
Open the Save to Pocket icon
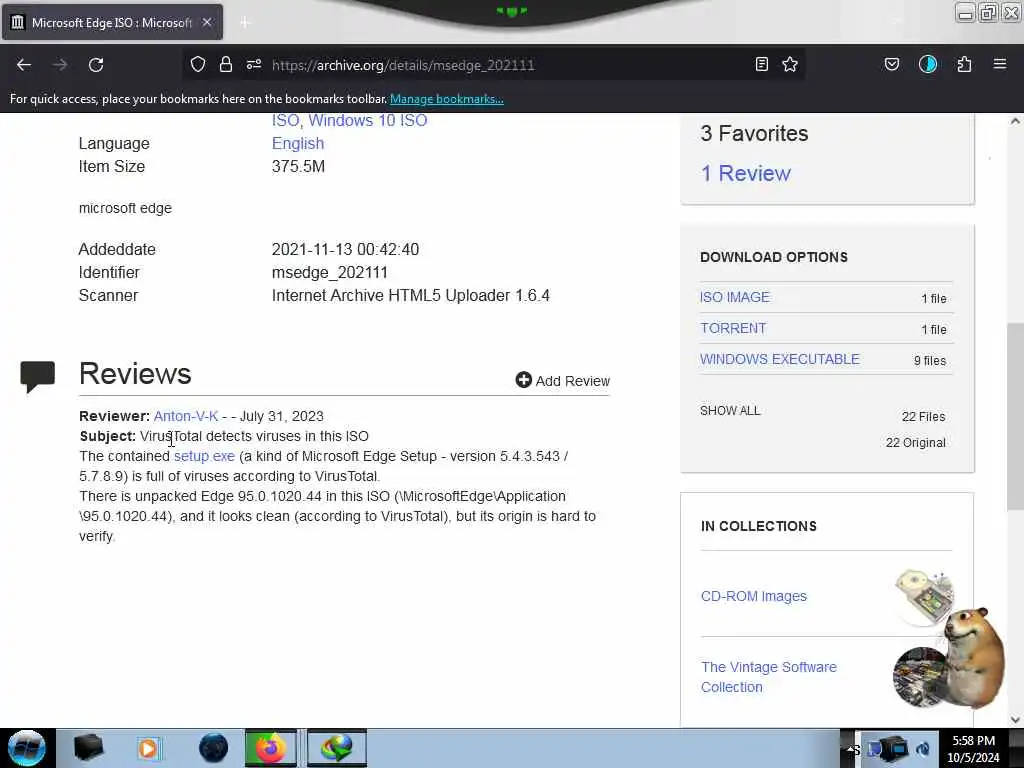tap(892, 64)
